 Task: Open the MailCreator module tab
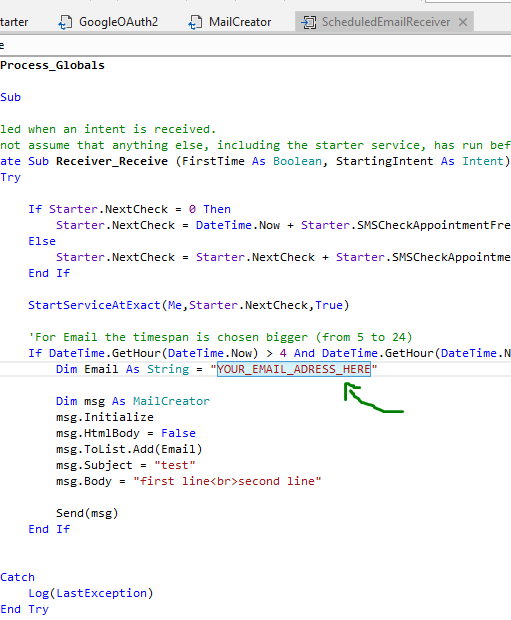click(x=229, y=22)
